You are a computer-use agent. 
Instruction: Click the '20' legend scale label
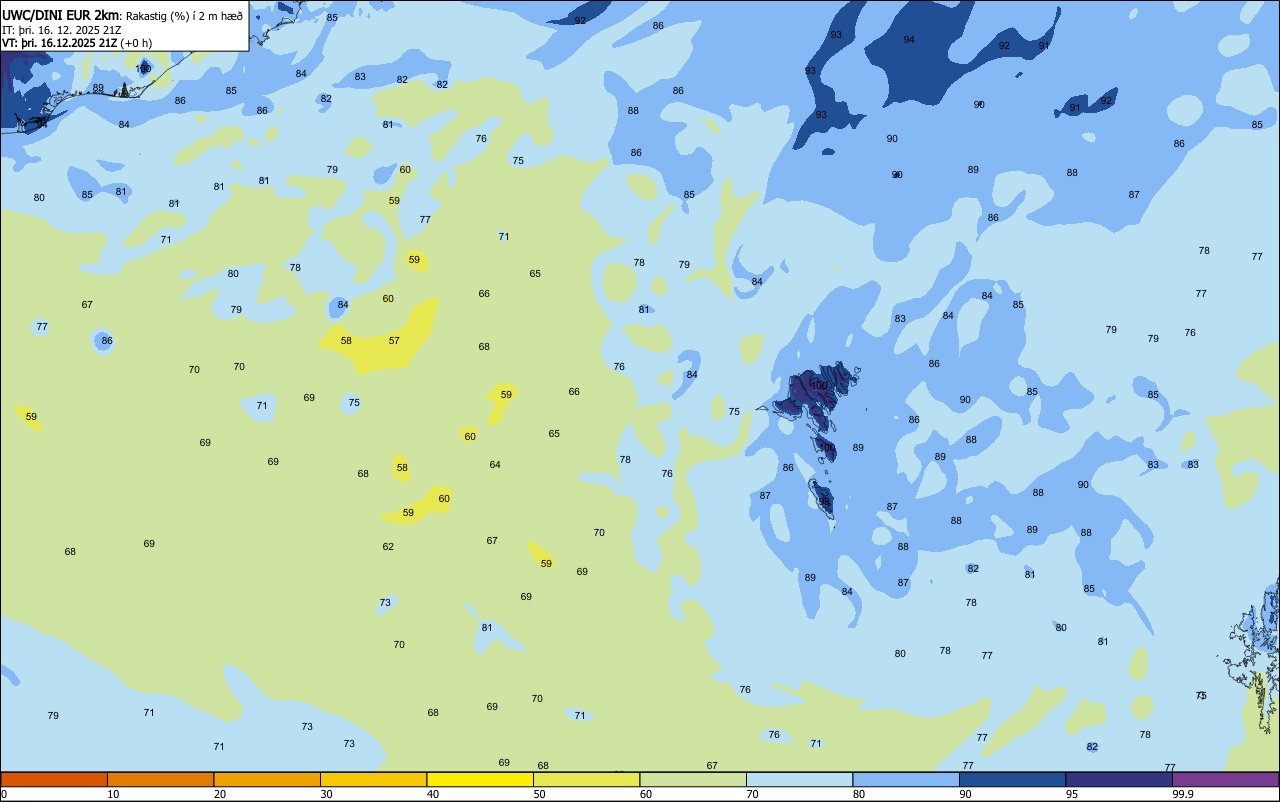[x=220, y=794]
